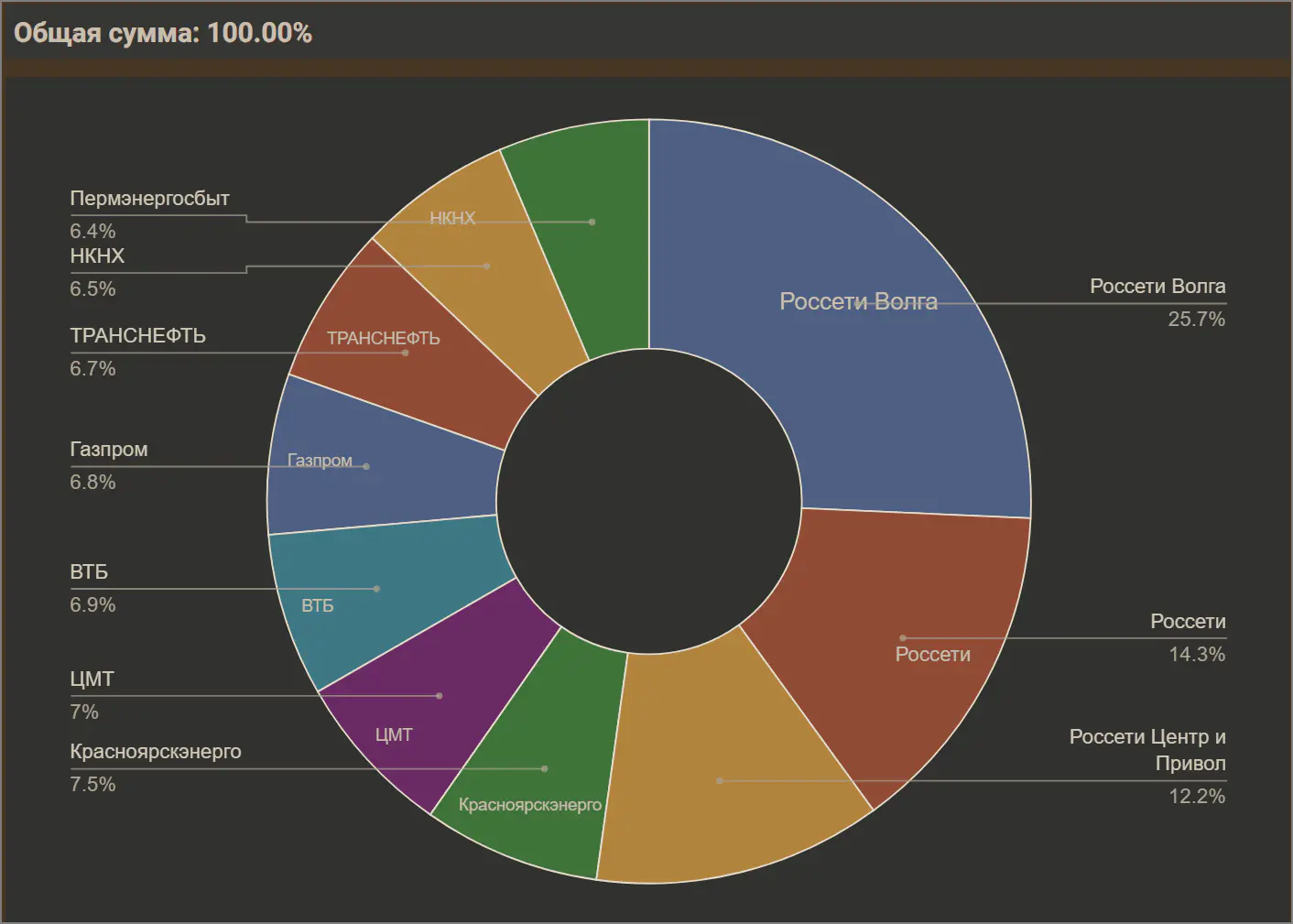
Task: Click the 'Россети Волга' label on the right
Action: 1157,287
